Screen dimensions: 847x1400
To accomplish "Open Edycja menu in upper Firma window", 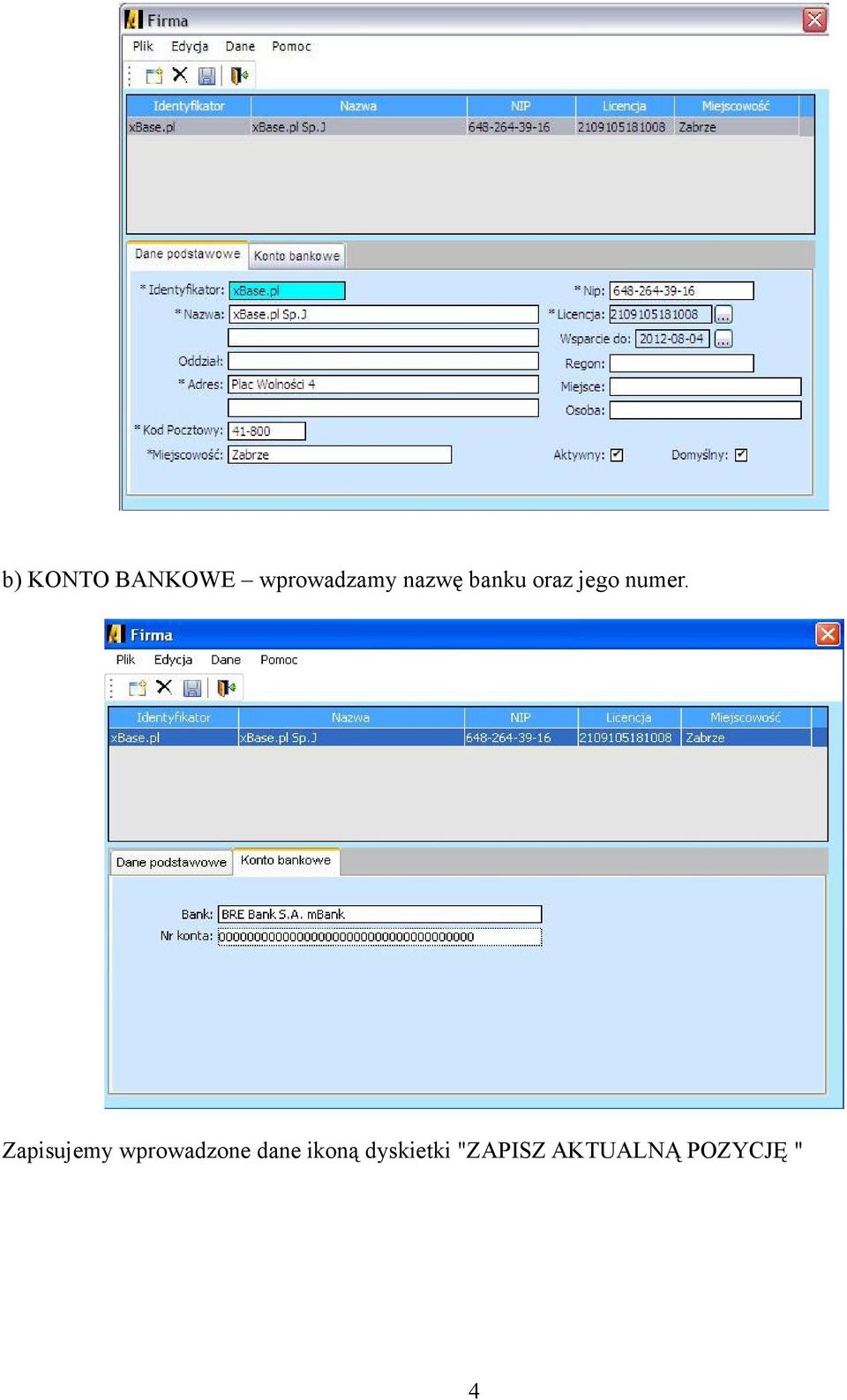I will tap(190, 47).
